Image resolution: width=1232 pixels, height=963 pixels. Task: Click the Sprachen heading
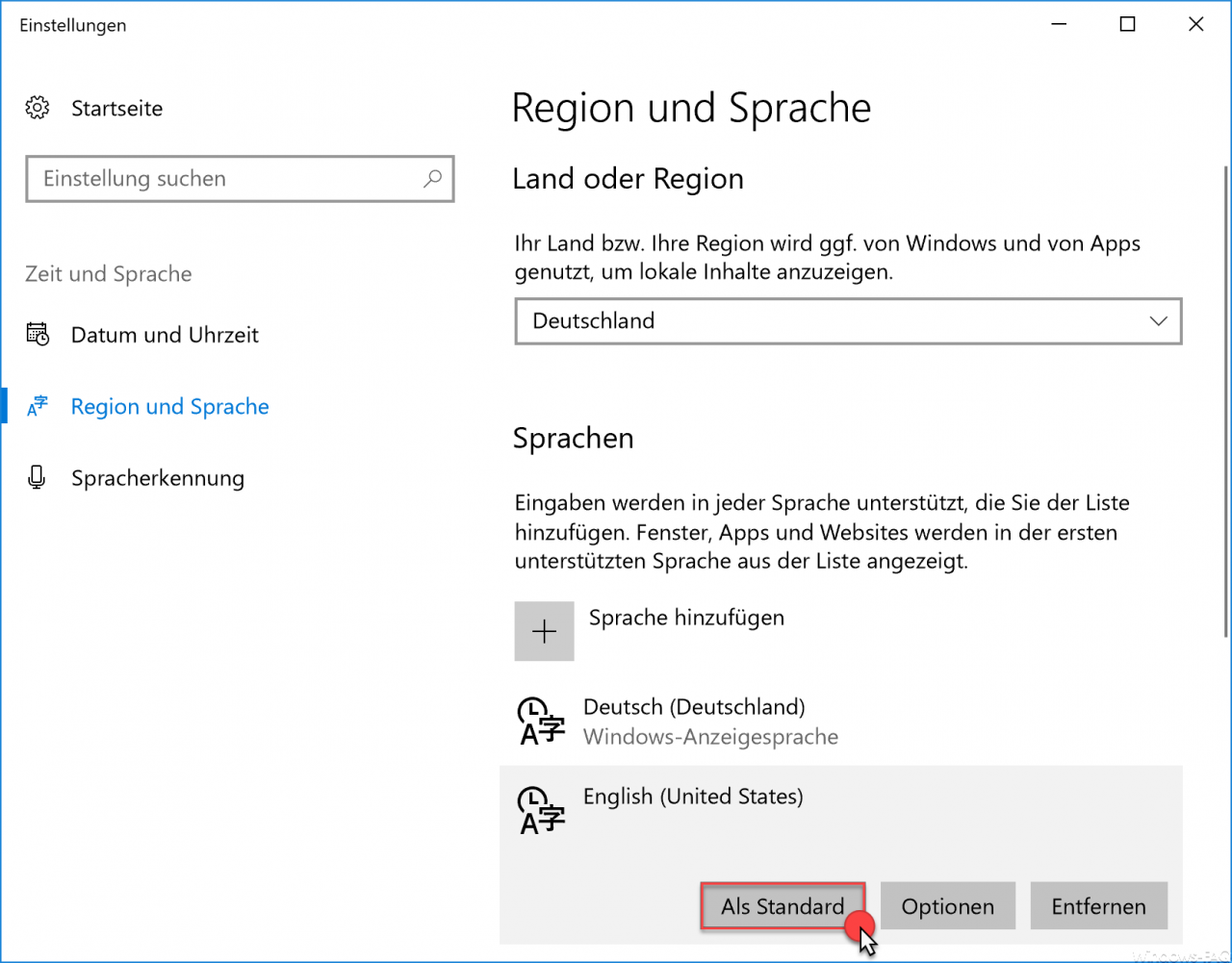[574, 439]
